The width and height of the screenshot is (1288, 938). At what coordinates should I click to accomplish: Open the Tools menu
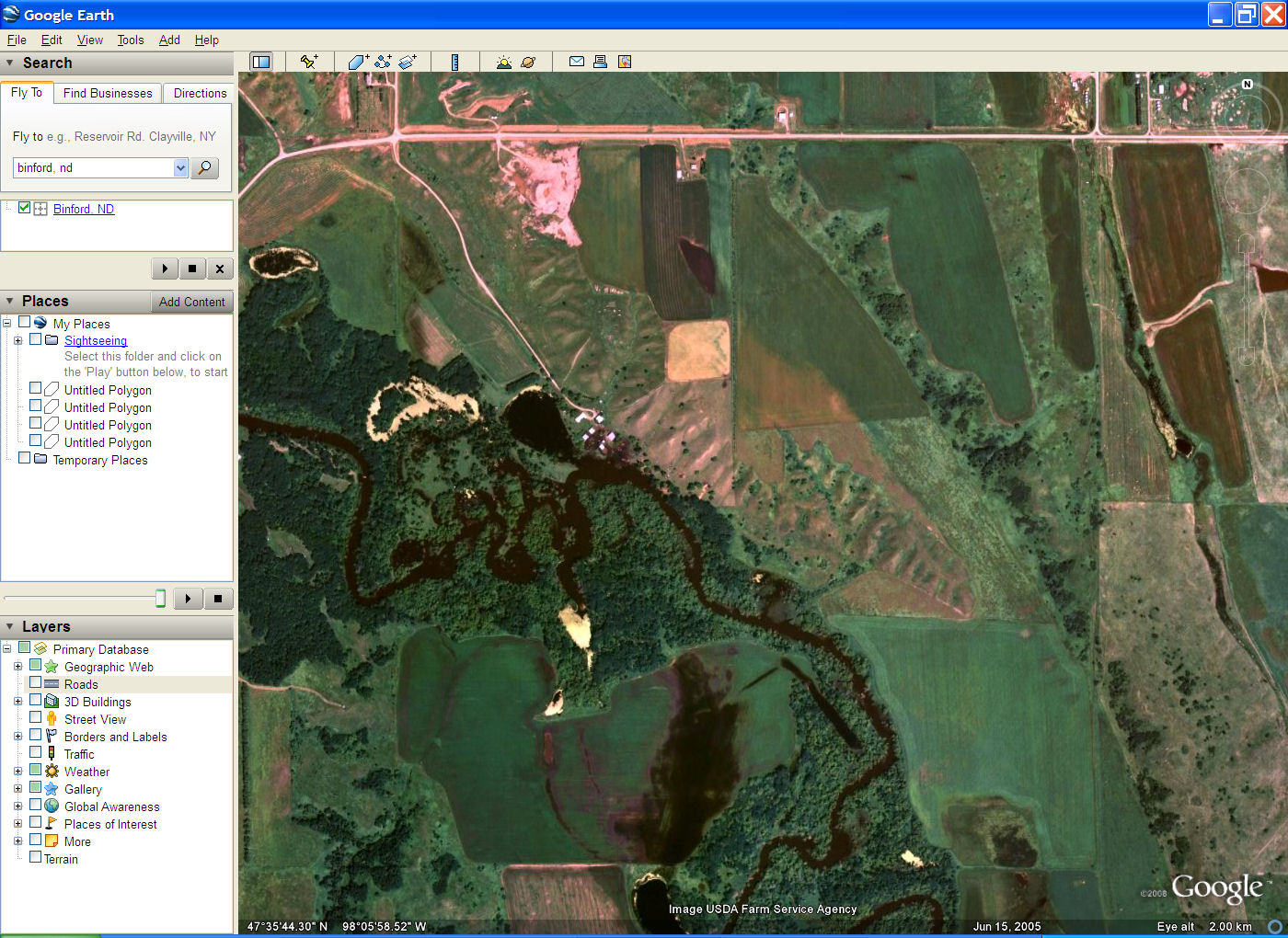coord(131,40)
